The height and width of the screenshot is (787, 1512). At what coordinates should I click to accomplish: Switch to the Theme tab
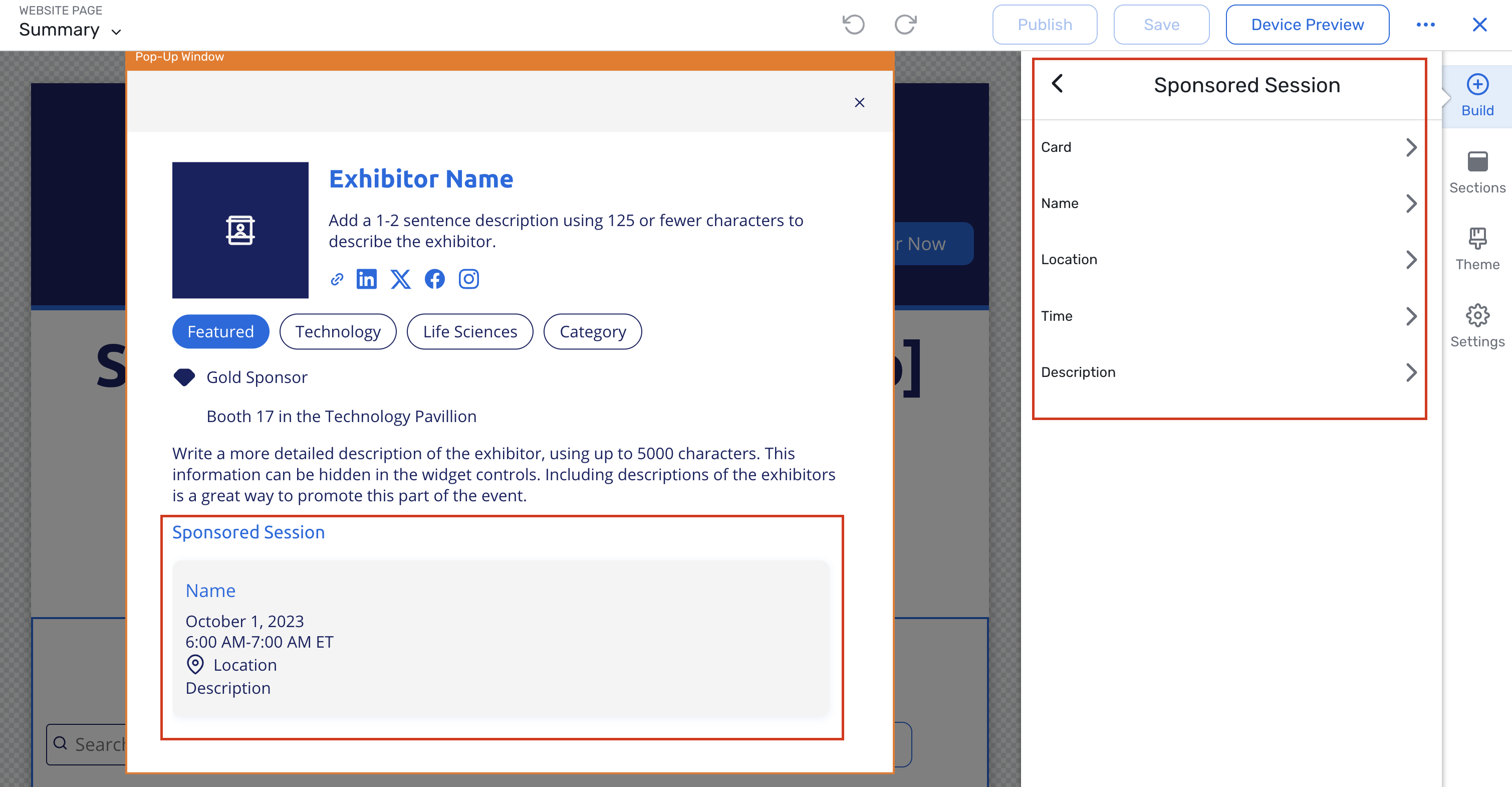pyautogui.click(x=1477, y=250)
